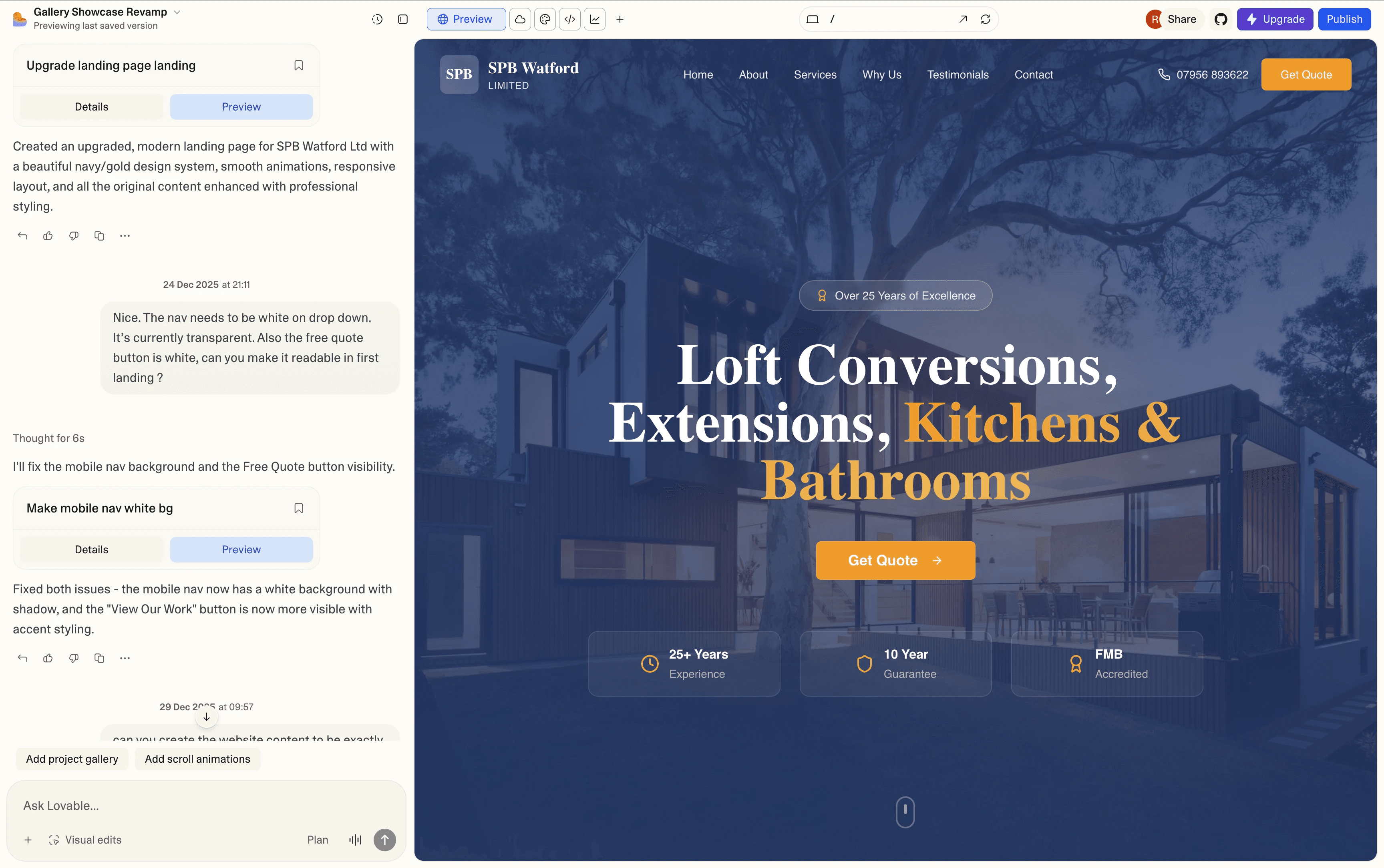1384x868 pixels.
Task: Open the version history clock icon
Action: (377, 19)
